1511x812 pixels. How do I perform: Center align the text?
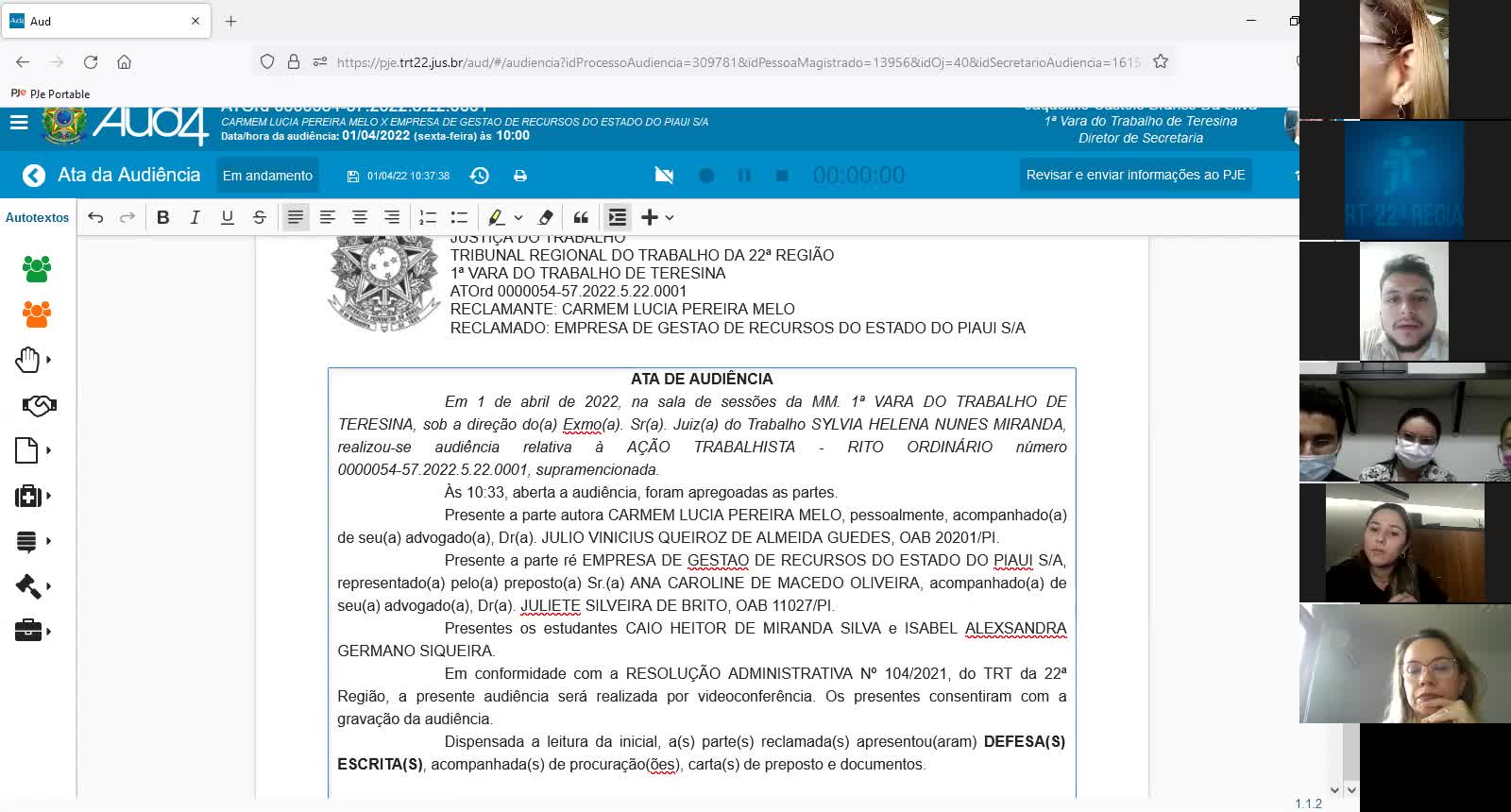pos(360,217)
